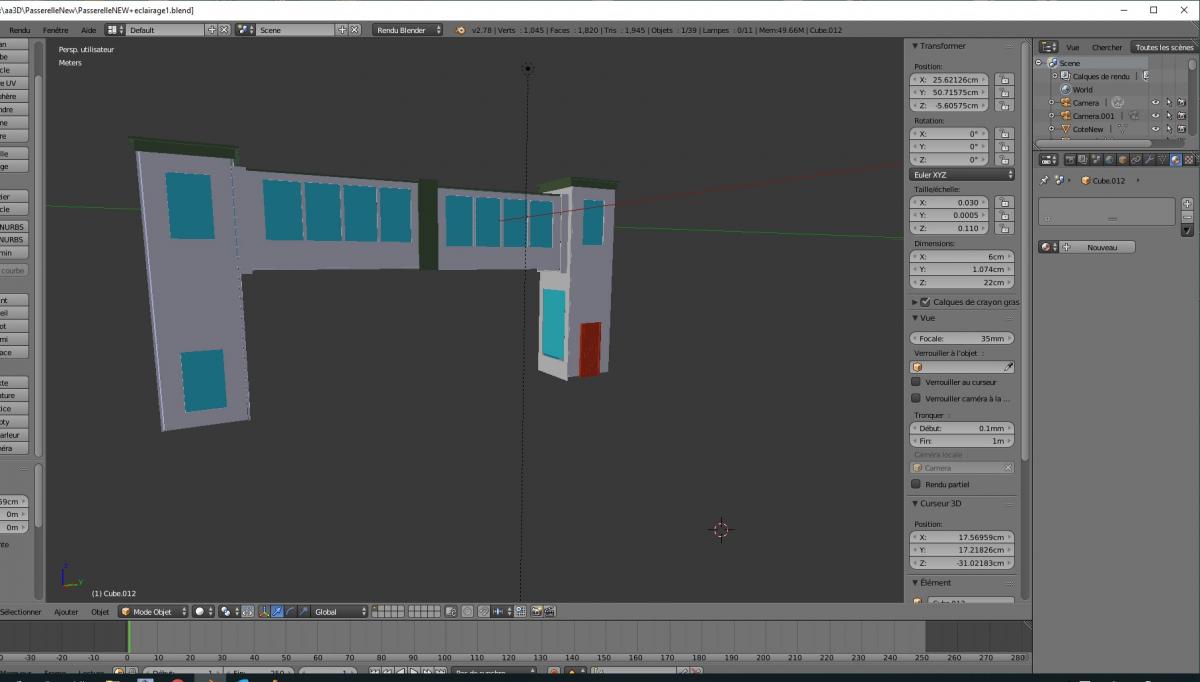Open the Material properties tab icon
The width and height of the screenshot is (1200, 682).
[x=1175, y=160]
